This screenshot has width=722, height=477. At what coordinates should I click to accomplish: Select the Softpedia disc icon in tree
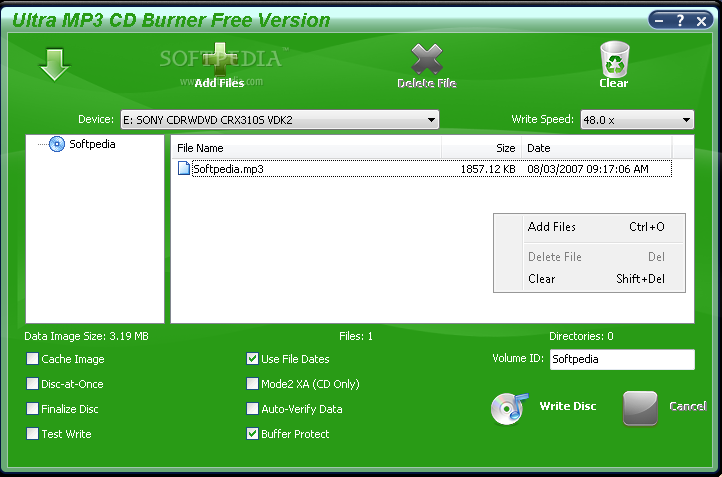point(57,144)
